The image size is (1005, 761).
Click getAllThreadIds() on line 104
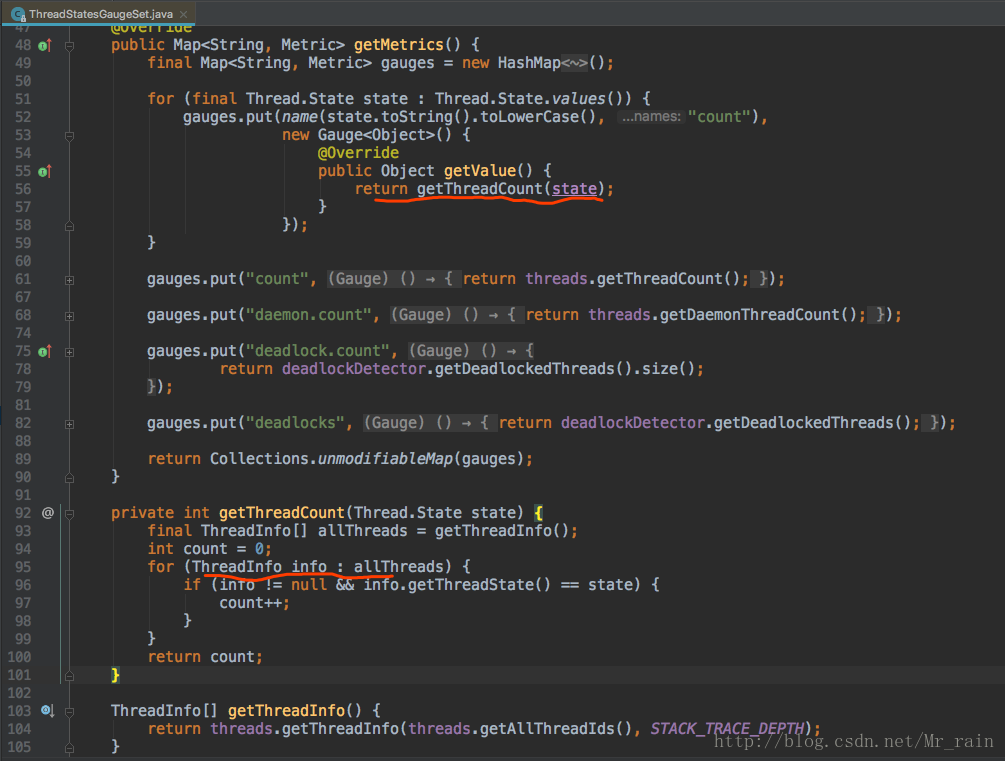[556, 729]
